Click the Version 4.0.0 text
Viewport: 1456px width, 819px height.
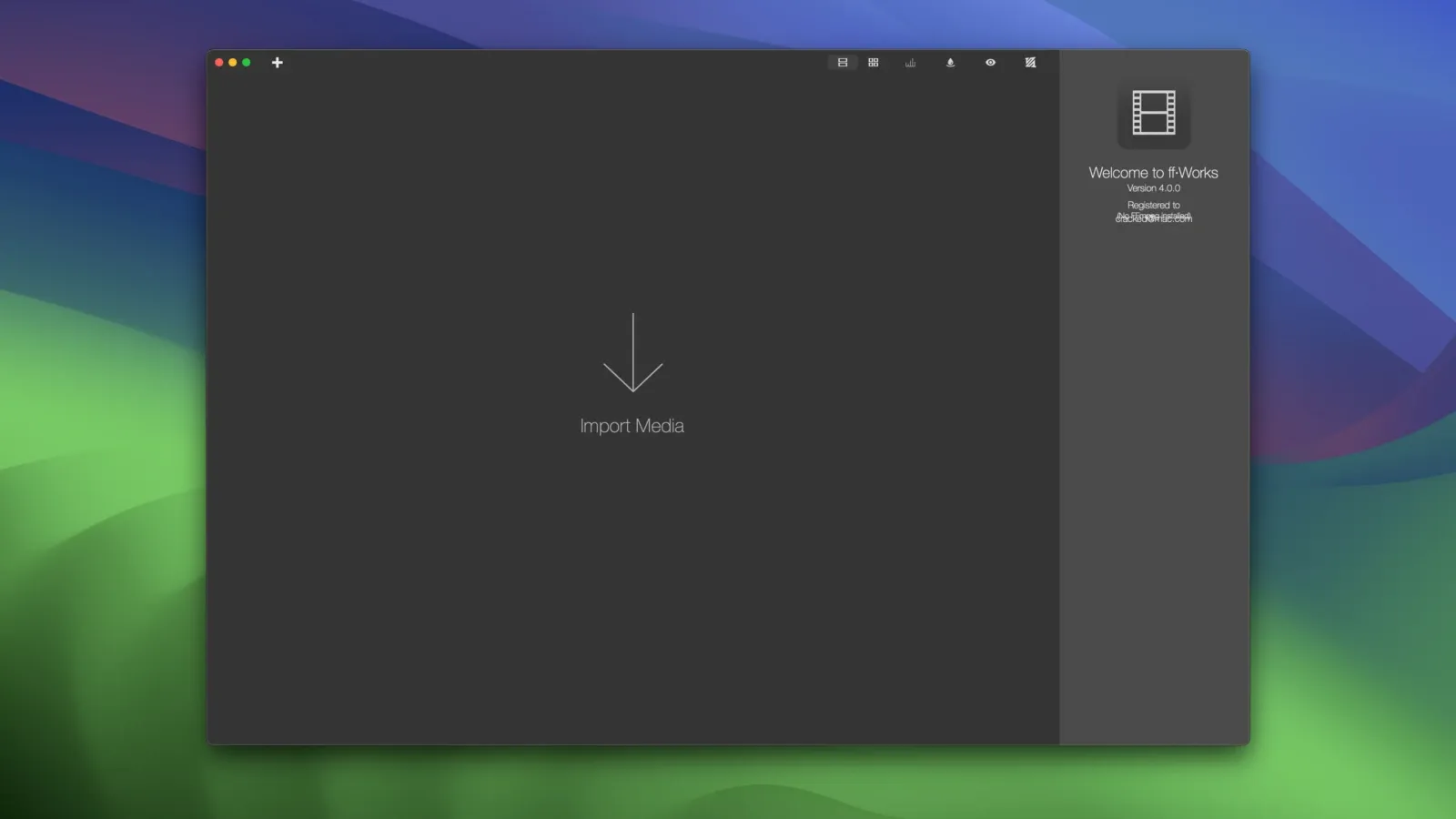[x=1153, y=188]
